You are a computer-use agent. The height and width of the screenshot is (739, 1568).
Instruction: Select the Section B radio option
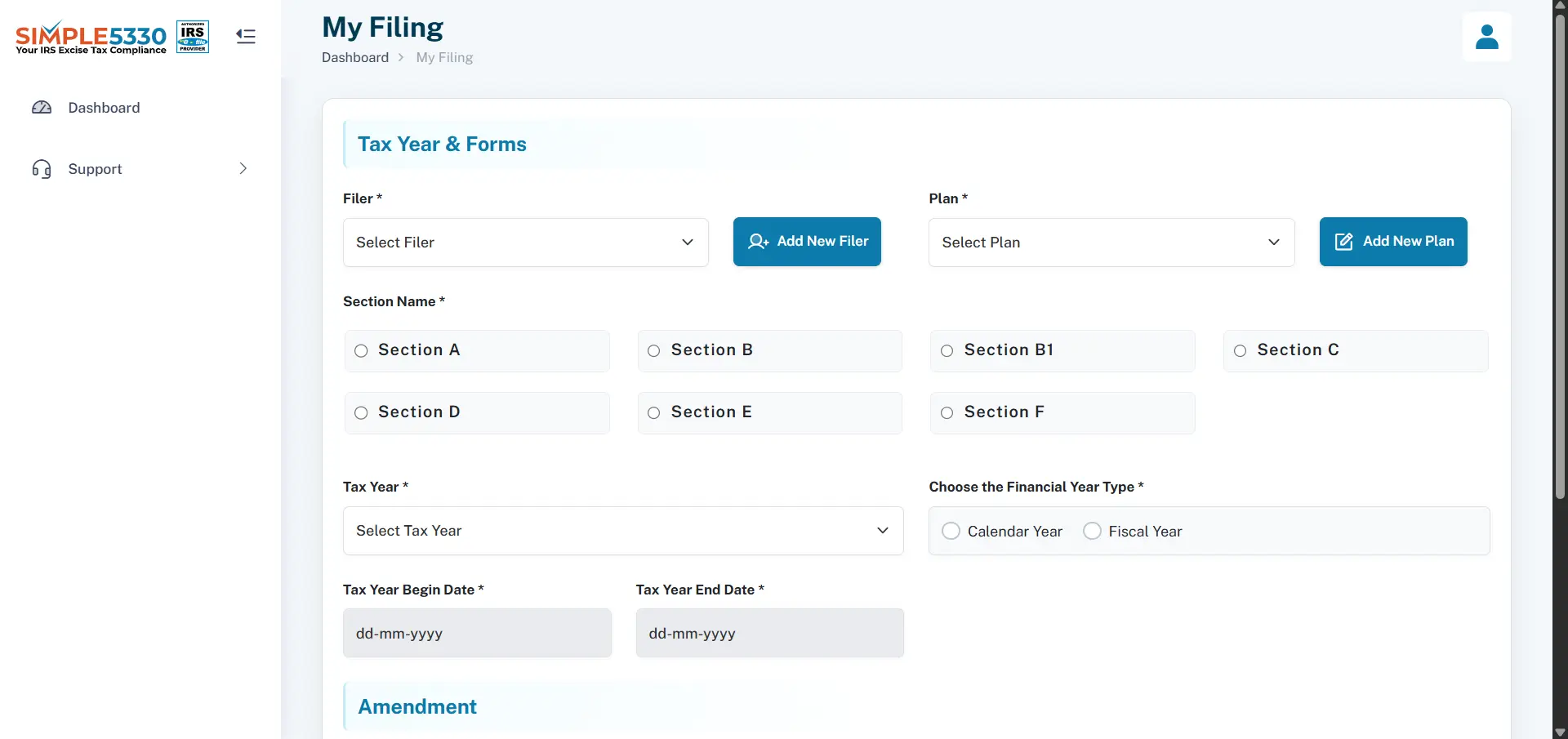click(654, 351)
